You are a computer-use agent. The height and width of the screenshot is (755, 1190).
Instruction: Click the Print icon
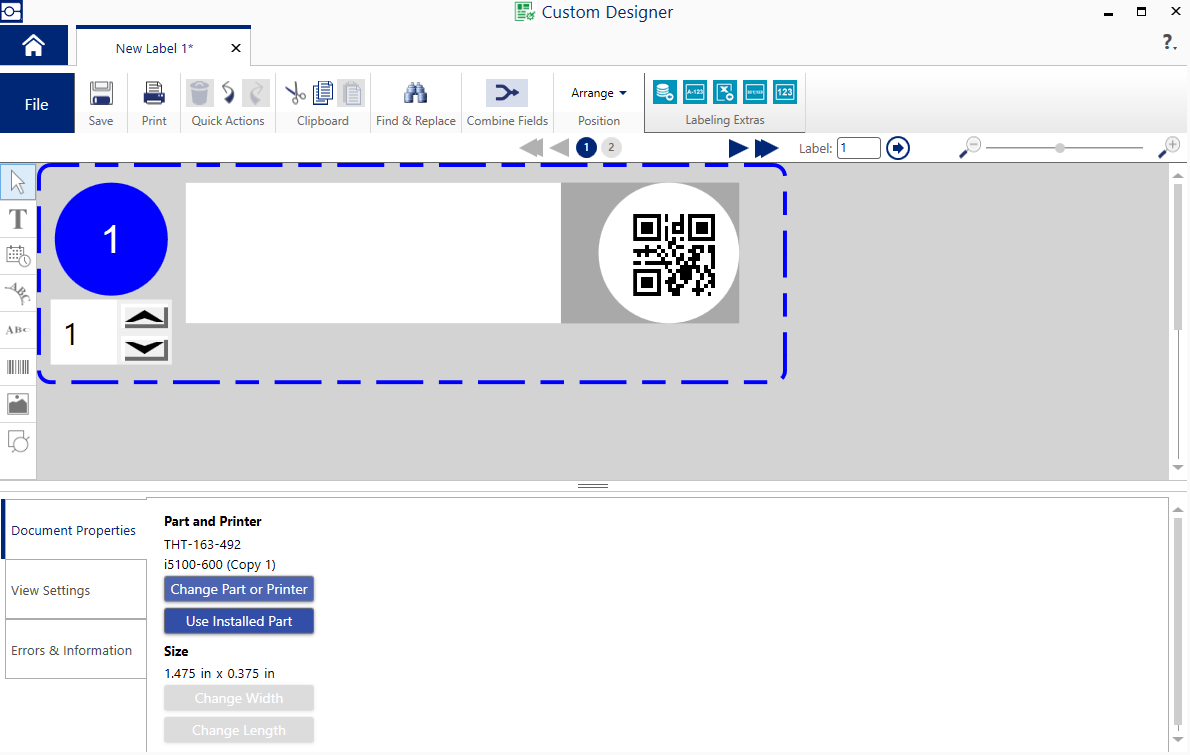[154, 94]
